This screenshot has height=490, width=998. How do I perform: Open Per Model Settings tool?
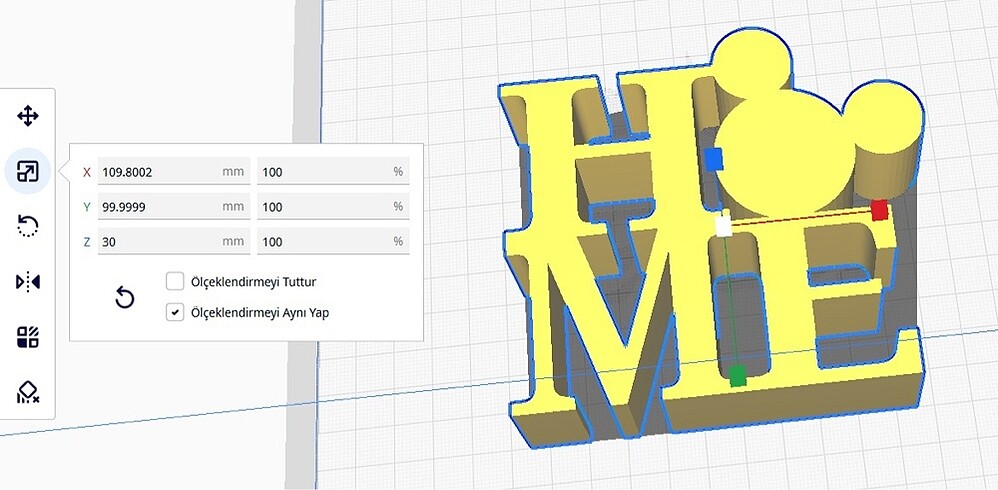27,337
